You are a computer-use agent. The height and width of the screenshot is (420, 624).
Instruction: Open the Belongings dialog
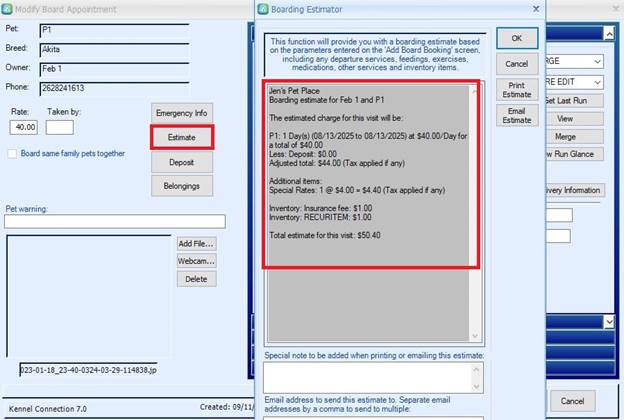(x=182, y=186)
